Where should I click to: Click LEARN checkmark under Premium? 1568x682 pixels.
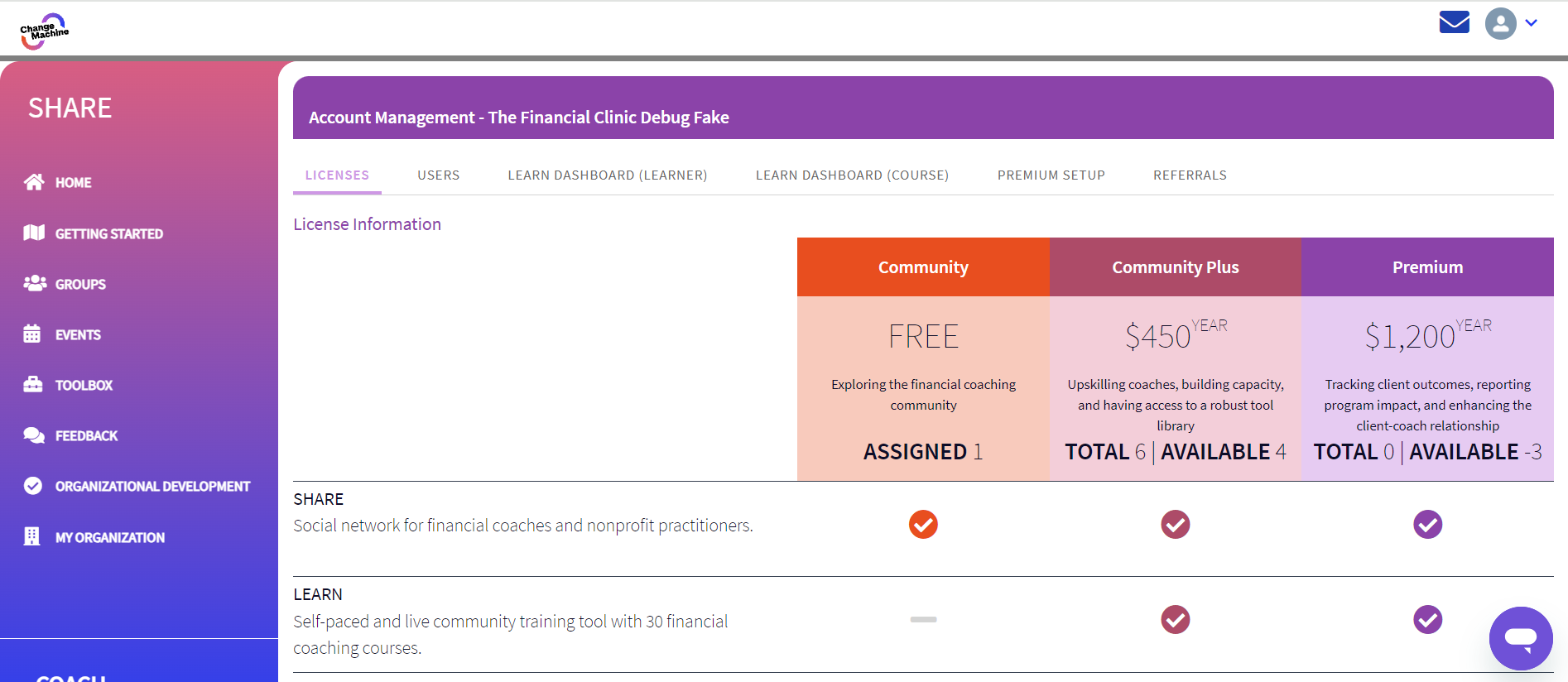tap(1427, 619)
